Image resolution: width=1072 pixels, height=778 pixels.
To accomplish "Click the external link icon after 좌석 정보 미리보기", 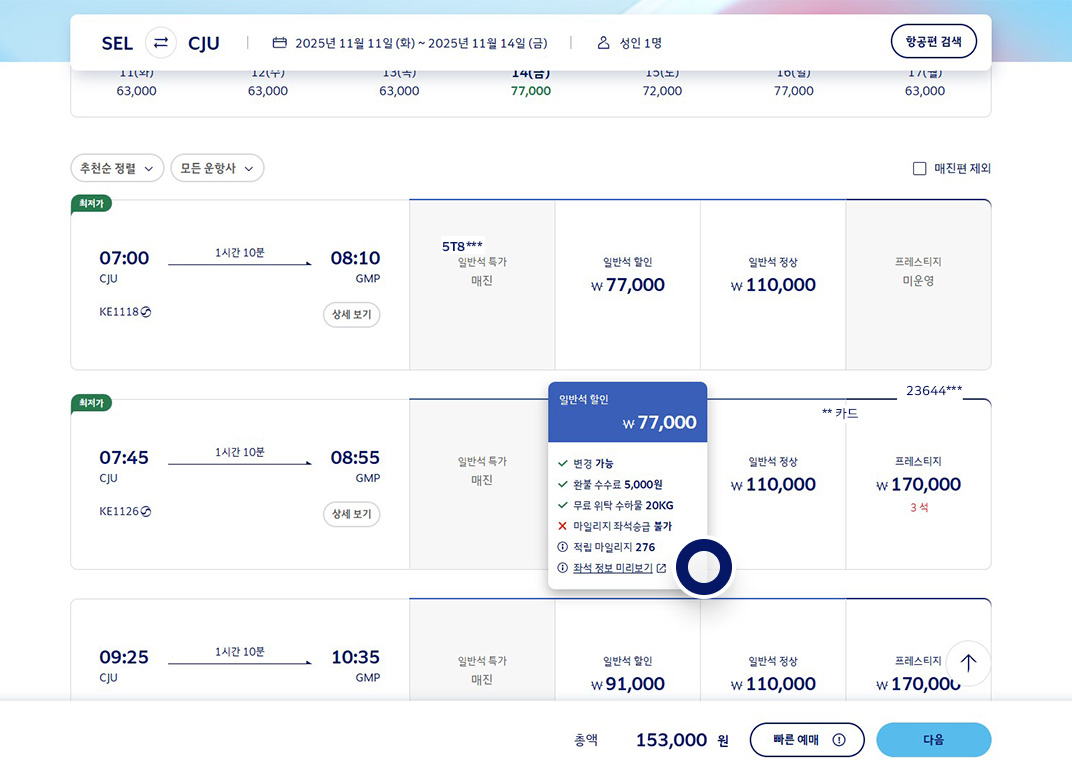I will tap(661, 568).
